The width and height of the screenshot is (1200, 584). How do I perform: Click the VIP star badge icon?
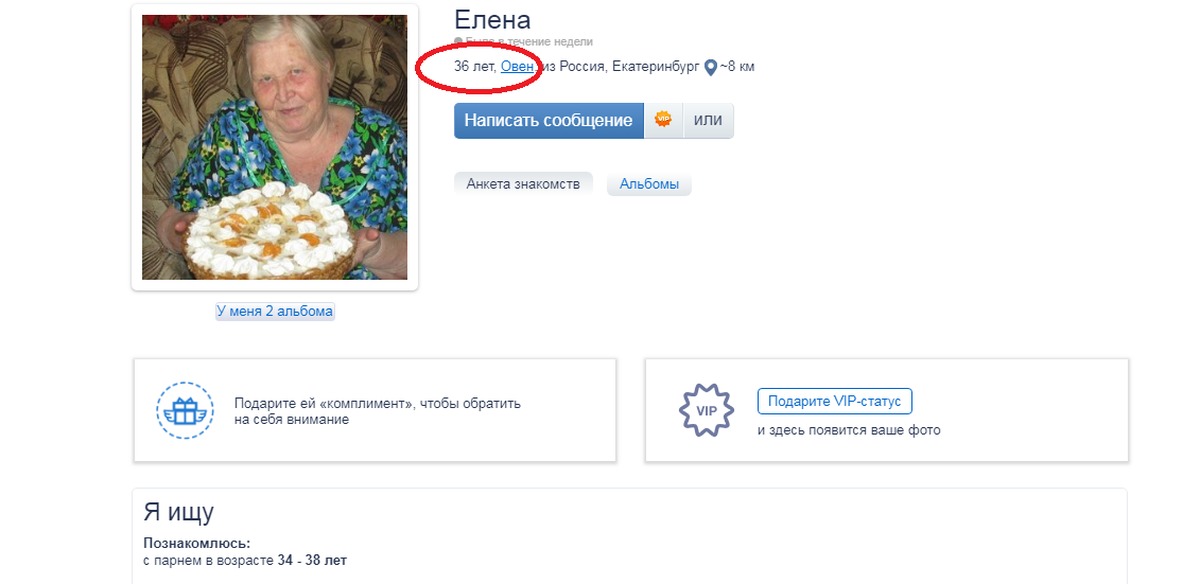(706, 410)
